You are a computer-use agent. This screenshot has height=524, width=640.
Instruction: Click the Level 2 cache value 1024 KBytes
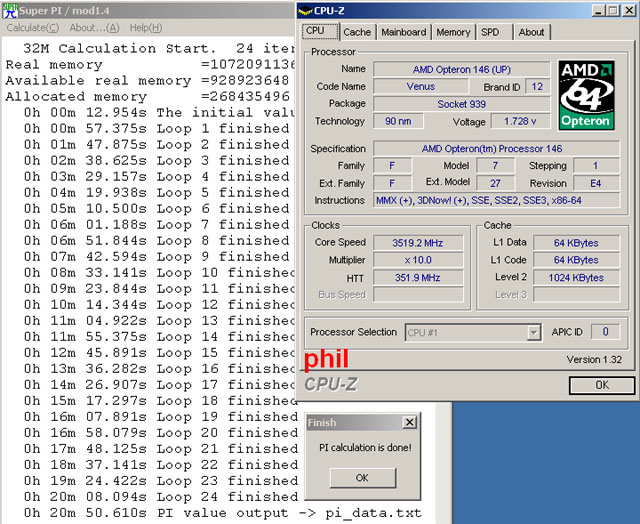click(576, 278)
